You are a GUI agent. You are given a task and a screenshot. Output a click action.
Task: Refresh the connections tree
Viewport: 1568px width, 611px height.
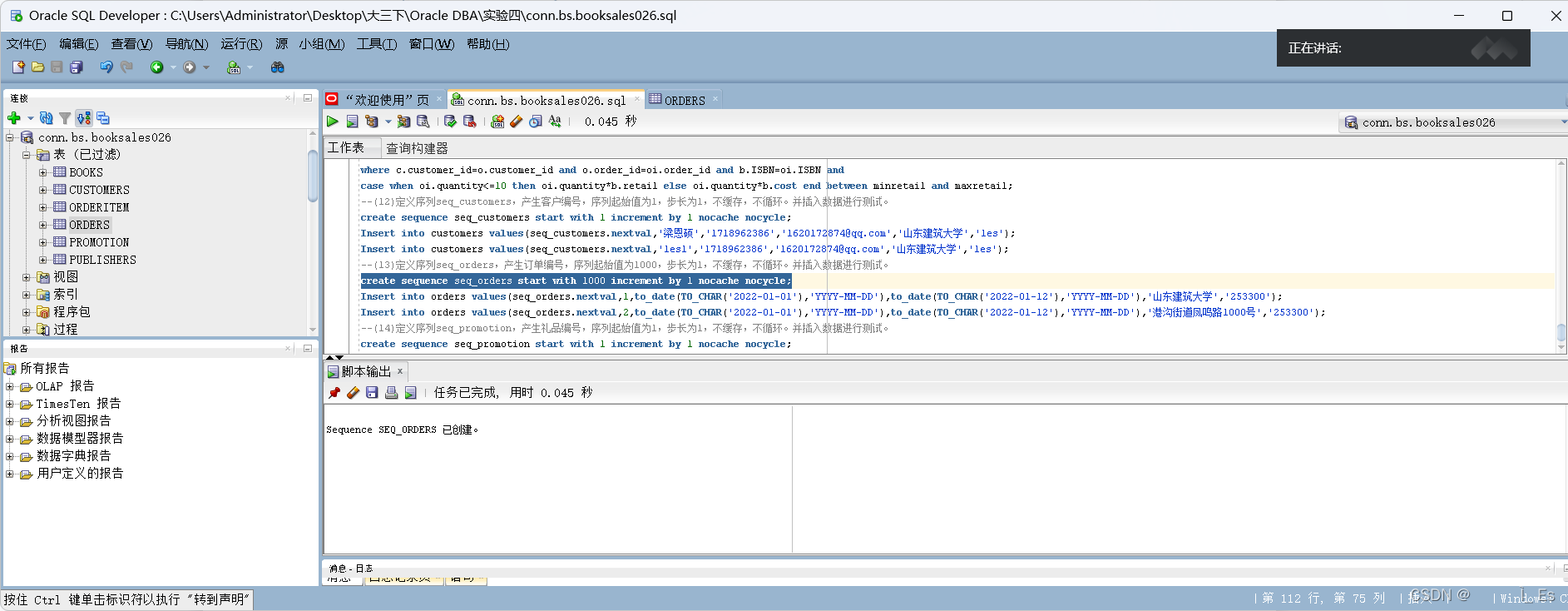tap(47, 118)
